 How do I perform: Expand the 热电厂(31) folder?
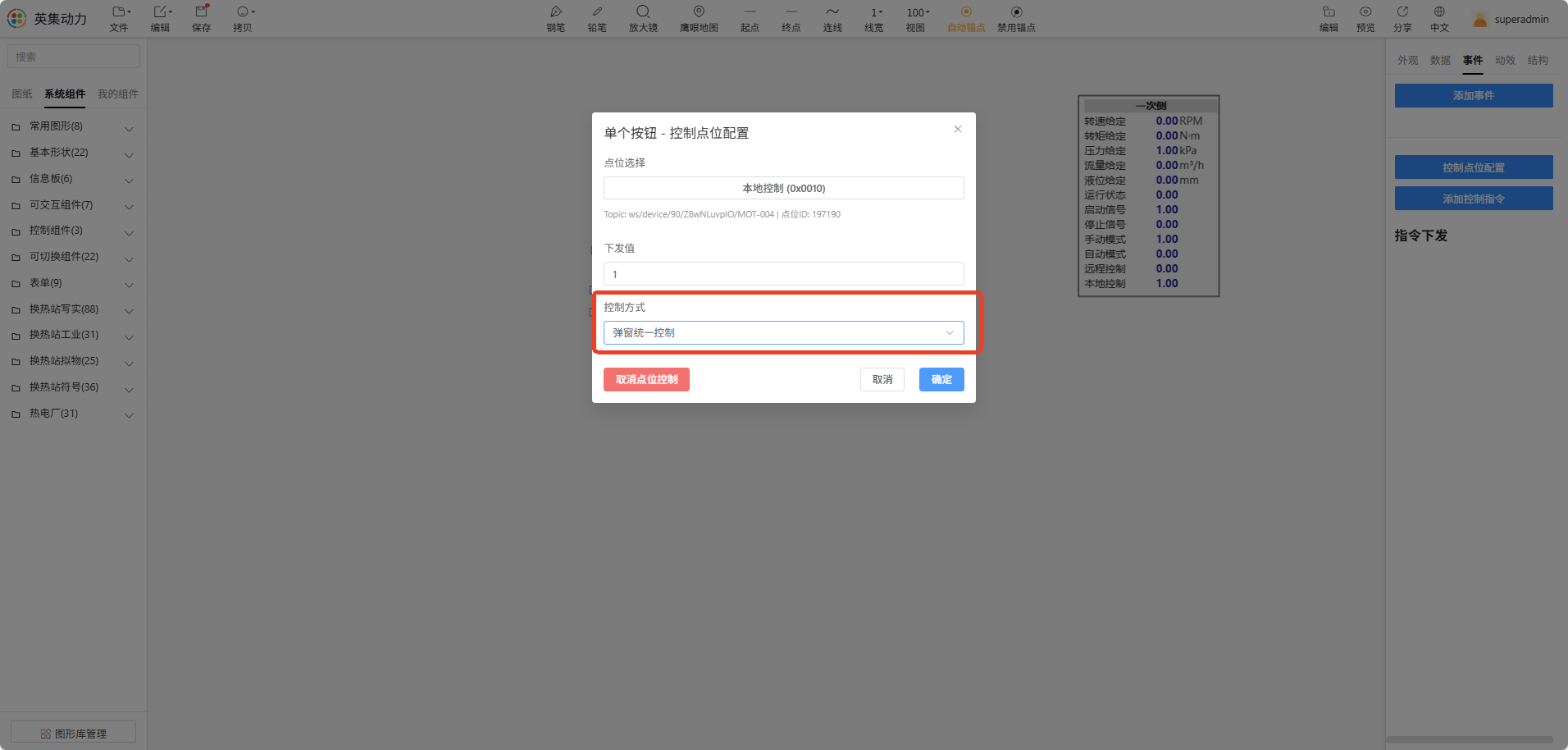(73, 414)
